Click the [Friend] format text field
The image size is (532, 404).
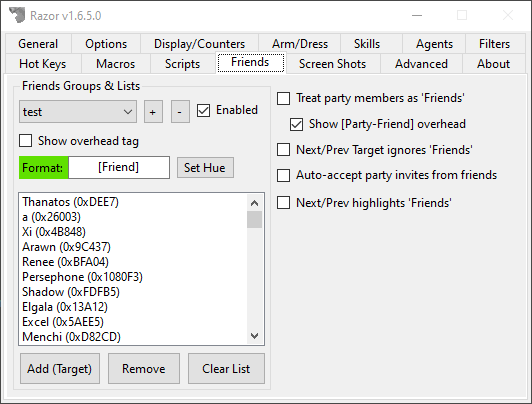(x=119, y=168)
